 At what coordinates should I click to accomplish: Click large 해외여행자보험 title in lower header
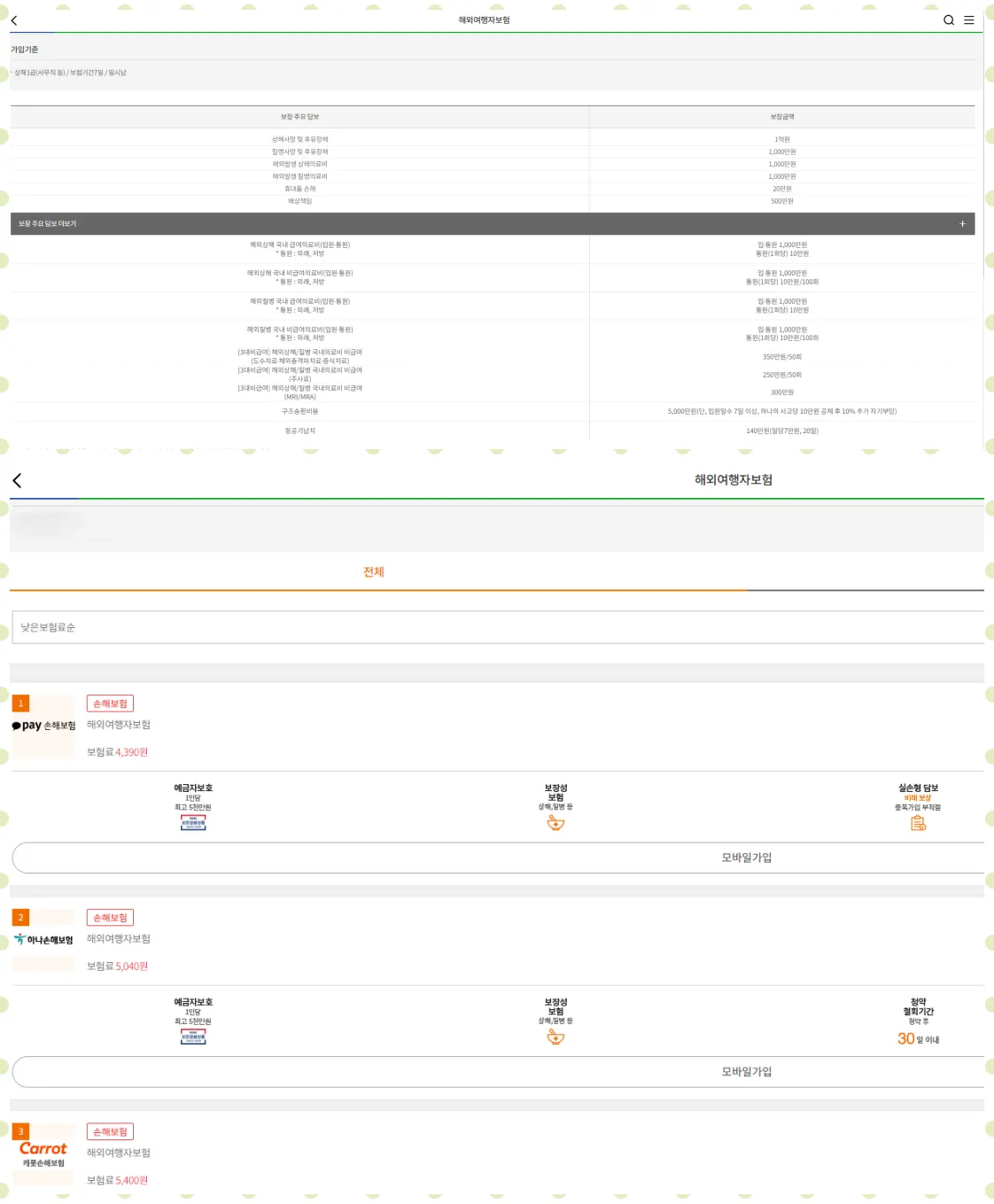[x=734, y=479]
